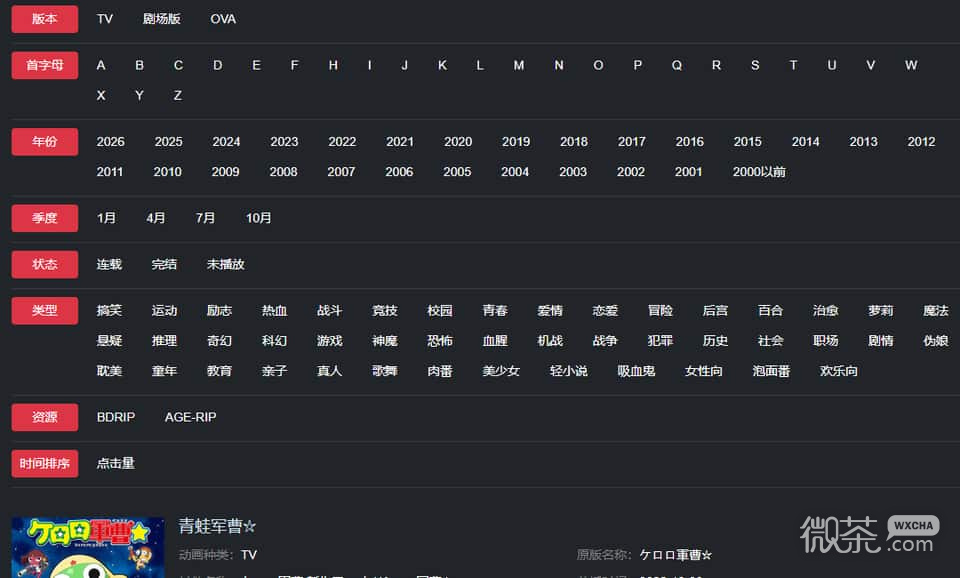Select the TV version filter
Image resolution: width=960 pixels, height=578 pixels.
(x=105, y=19)
